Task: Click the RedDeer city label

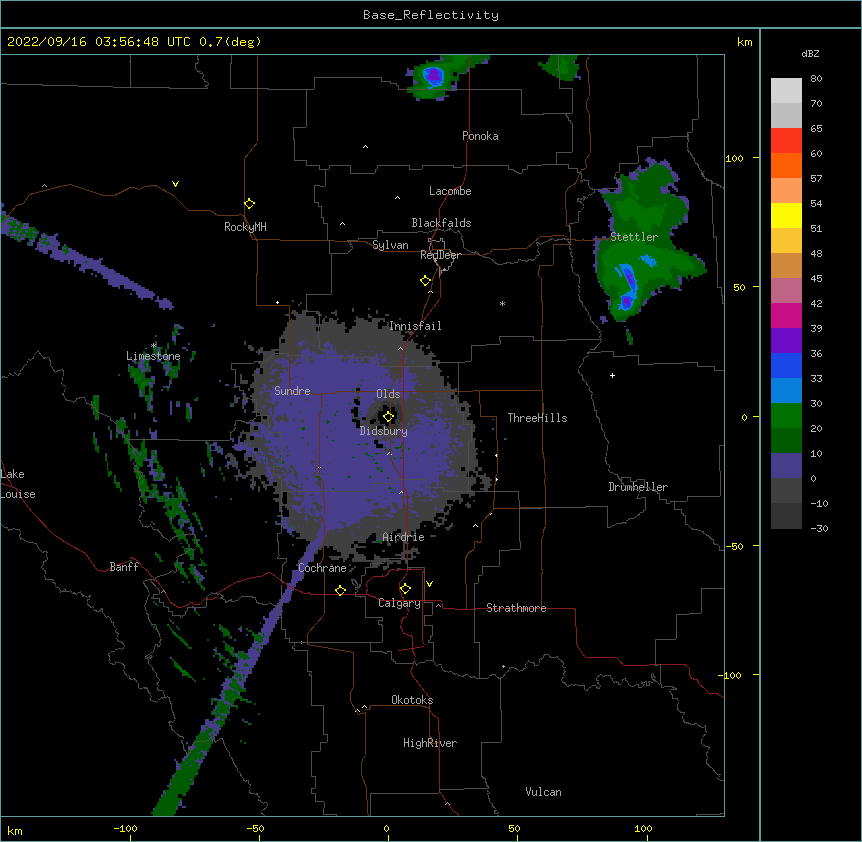Action: [x=440, y=255]
